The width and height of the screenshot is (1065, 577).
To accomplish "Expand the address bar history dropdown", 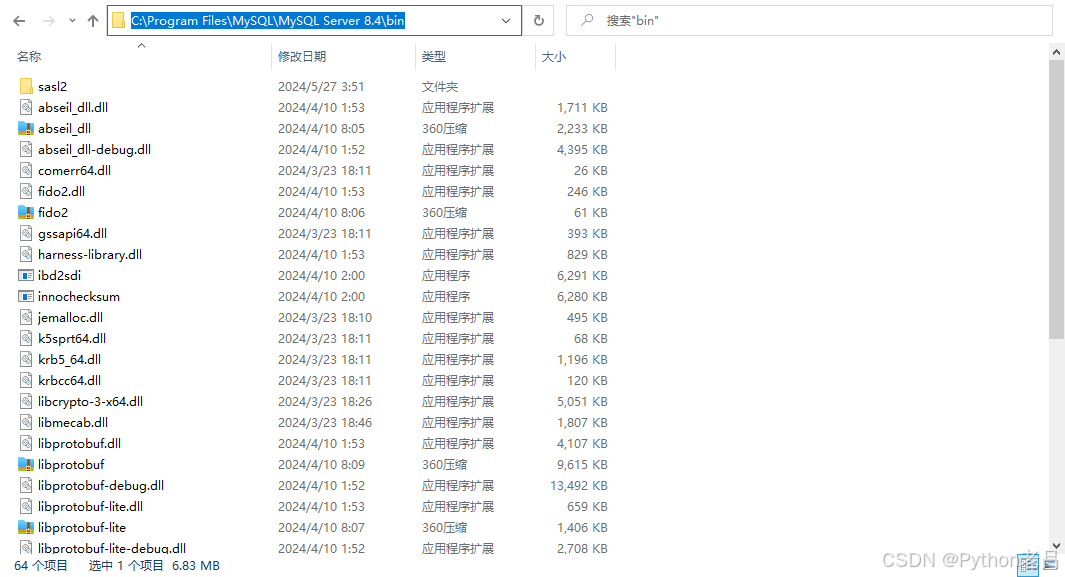I will pos(506,21).
